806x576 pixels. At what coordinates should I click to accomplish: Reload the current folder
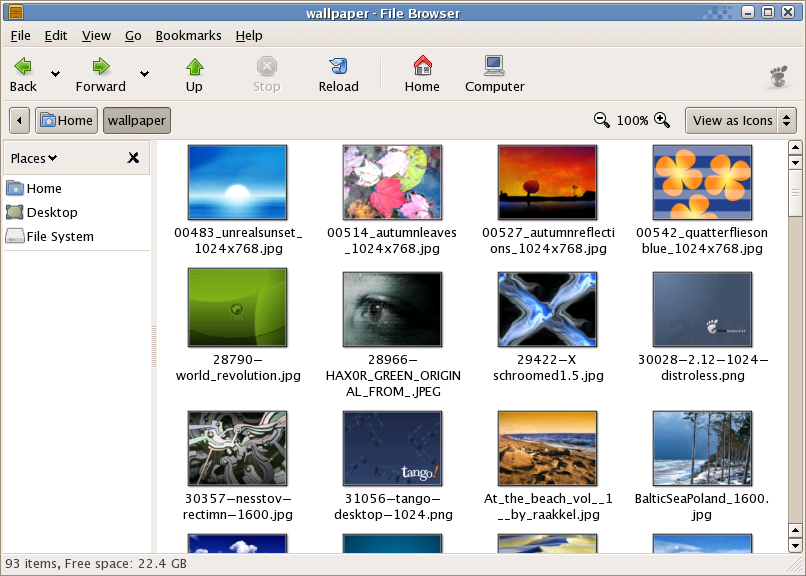[x=338, y=75]
